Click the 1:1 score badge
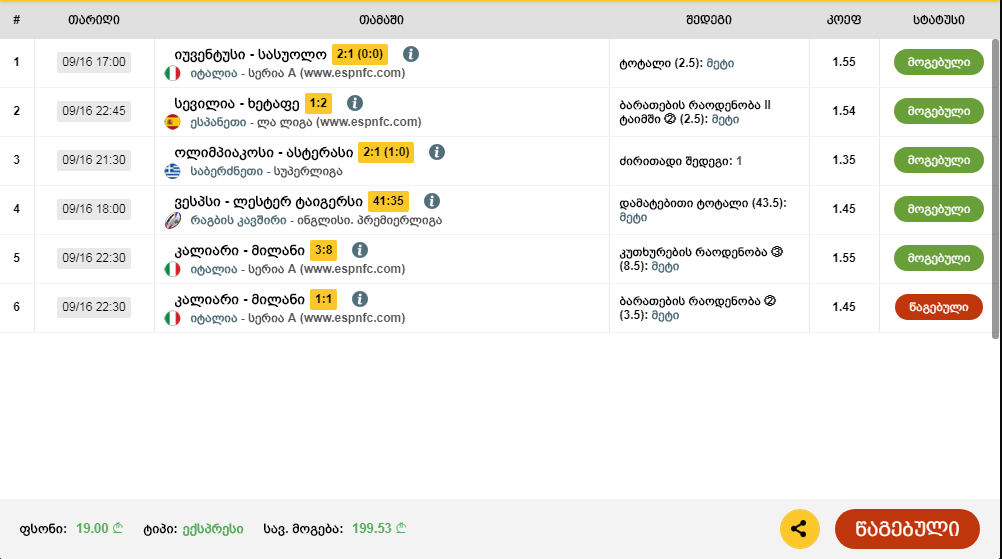This screenshot has height=559, width=1002. pyautogui.click(x=323, y=299)
